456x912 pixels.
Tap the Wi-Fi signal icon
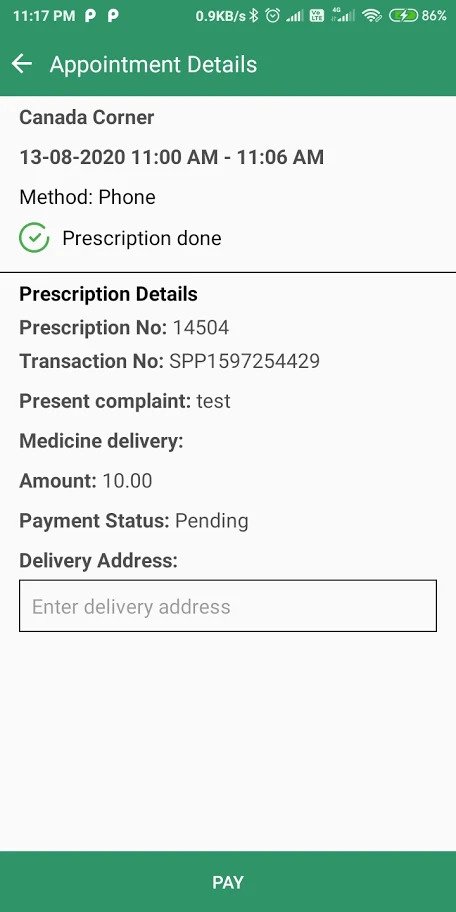tap(371, 16)
